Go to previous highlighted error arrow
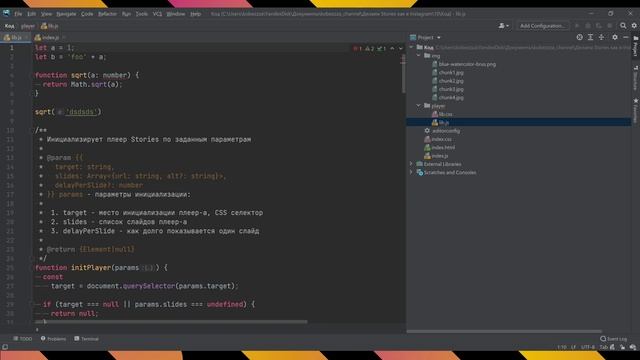 pyautogui.click(x=392, y=48)
